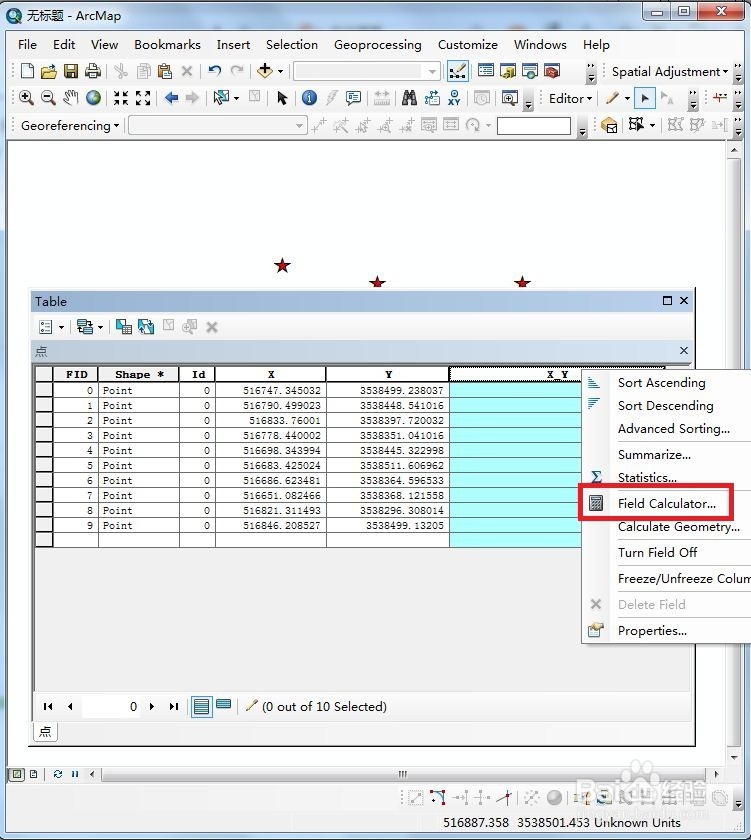Open Table Options dropdown arrow
The height and width of the screenshot is (840, 751).
(61, 327)
